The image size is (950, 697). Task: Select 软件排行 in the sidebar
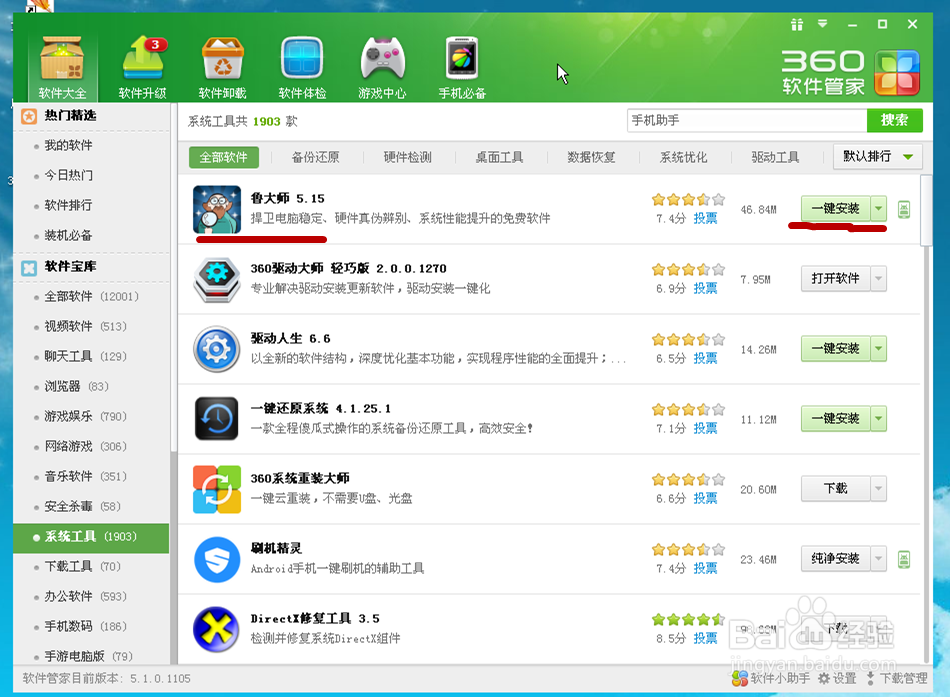click(x=68, y=205)
